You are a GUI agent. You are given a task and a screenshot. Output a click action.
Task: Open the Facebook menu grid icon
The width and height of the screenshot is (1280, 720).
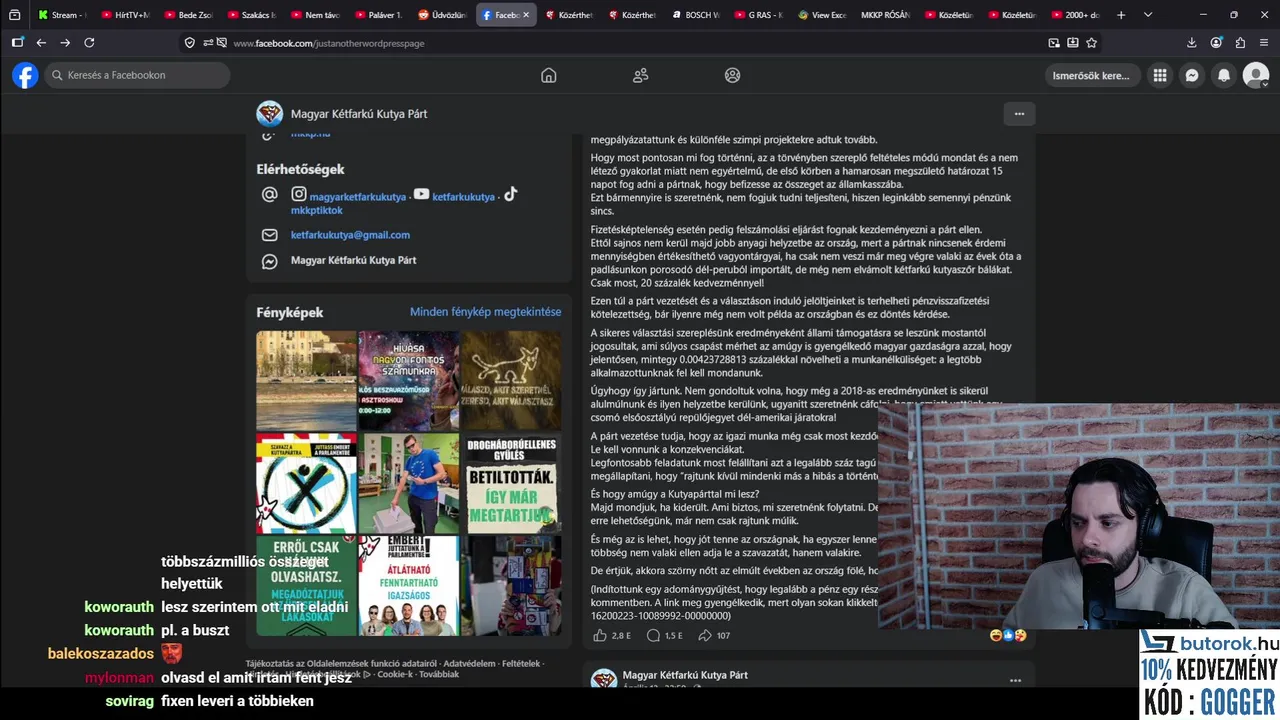tap(1160, 75)
